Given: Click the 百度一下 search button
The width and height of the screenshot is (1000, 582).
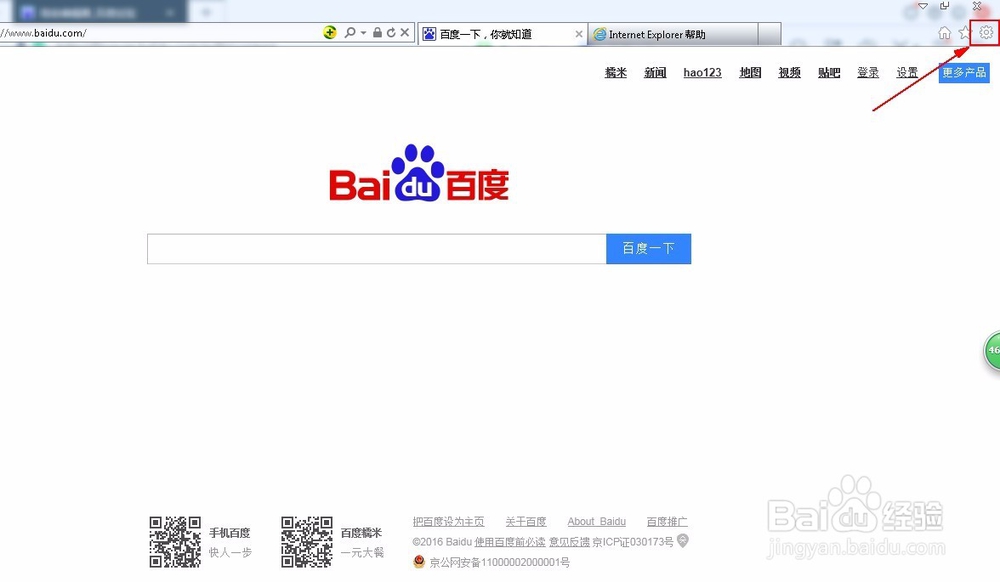Looking at the screenshot, I should pyautogui.click(x=649, y=249).
